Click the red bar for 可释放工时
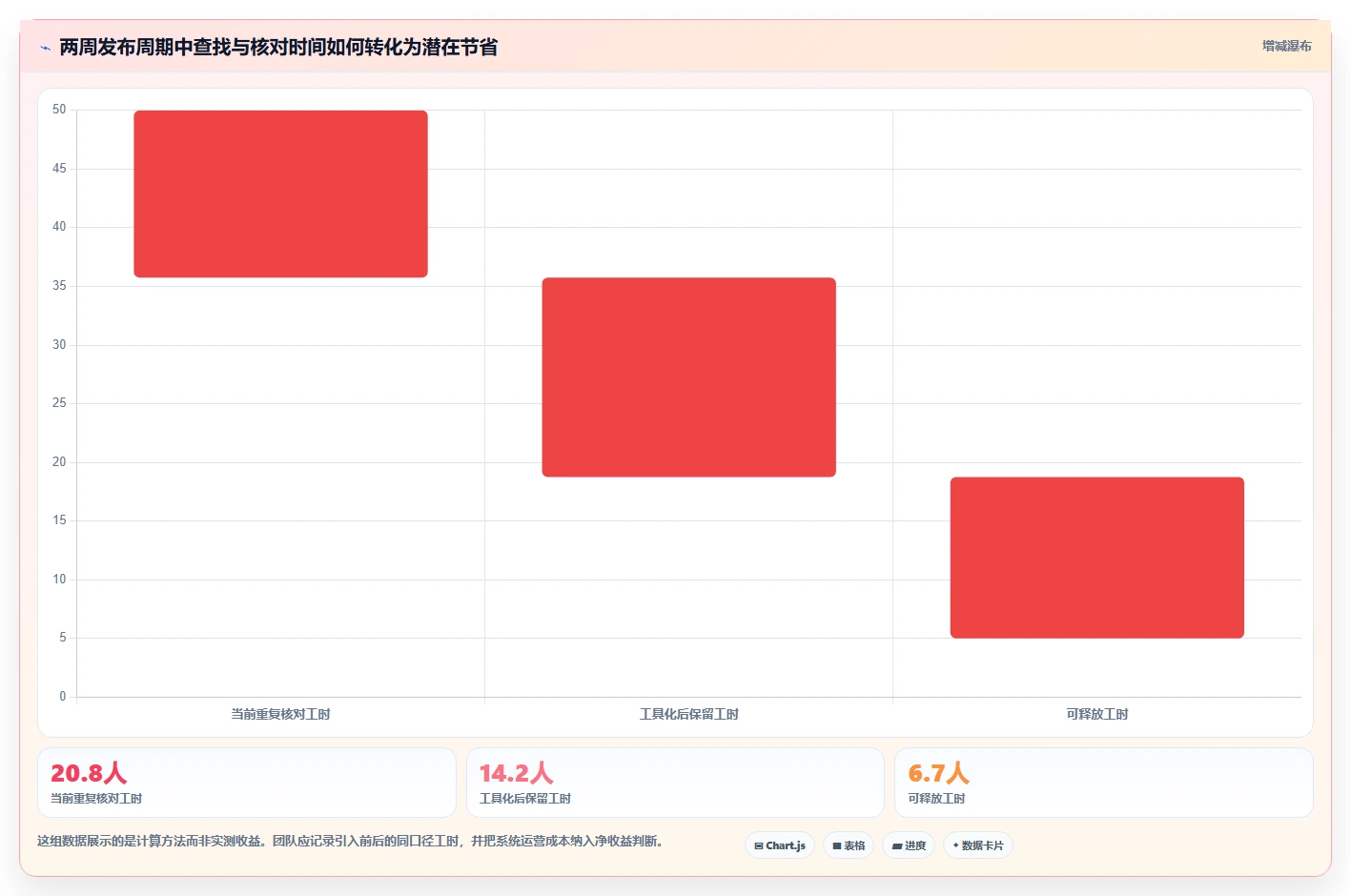 coord(1097,558)
